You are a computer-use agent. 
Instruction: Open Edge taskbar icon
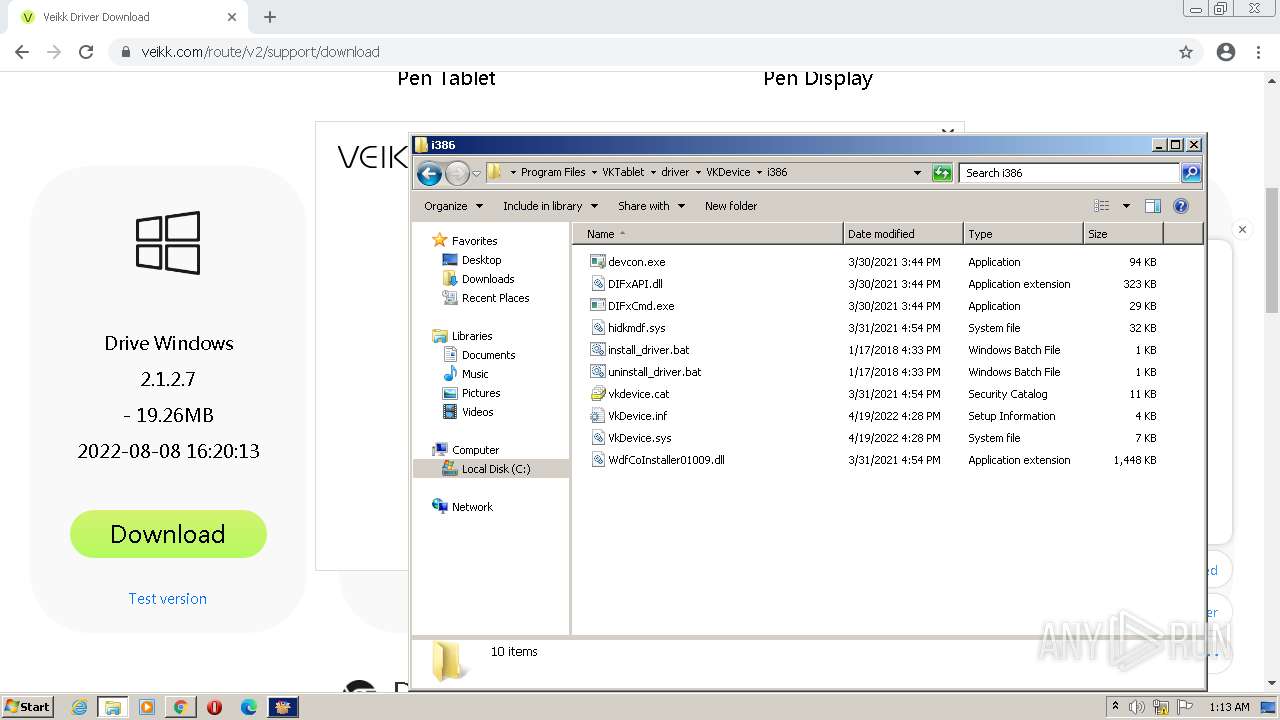pyautogui.click(x=249, y=707)
